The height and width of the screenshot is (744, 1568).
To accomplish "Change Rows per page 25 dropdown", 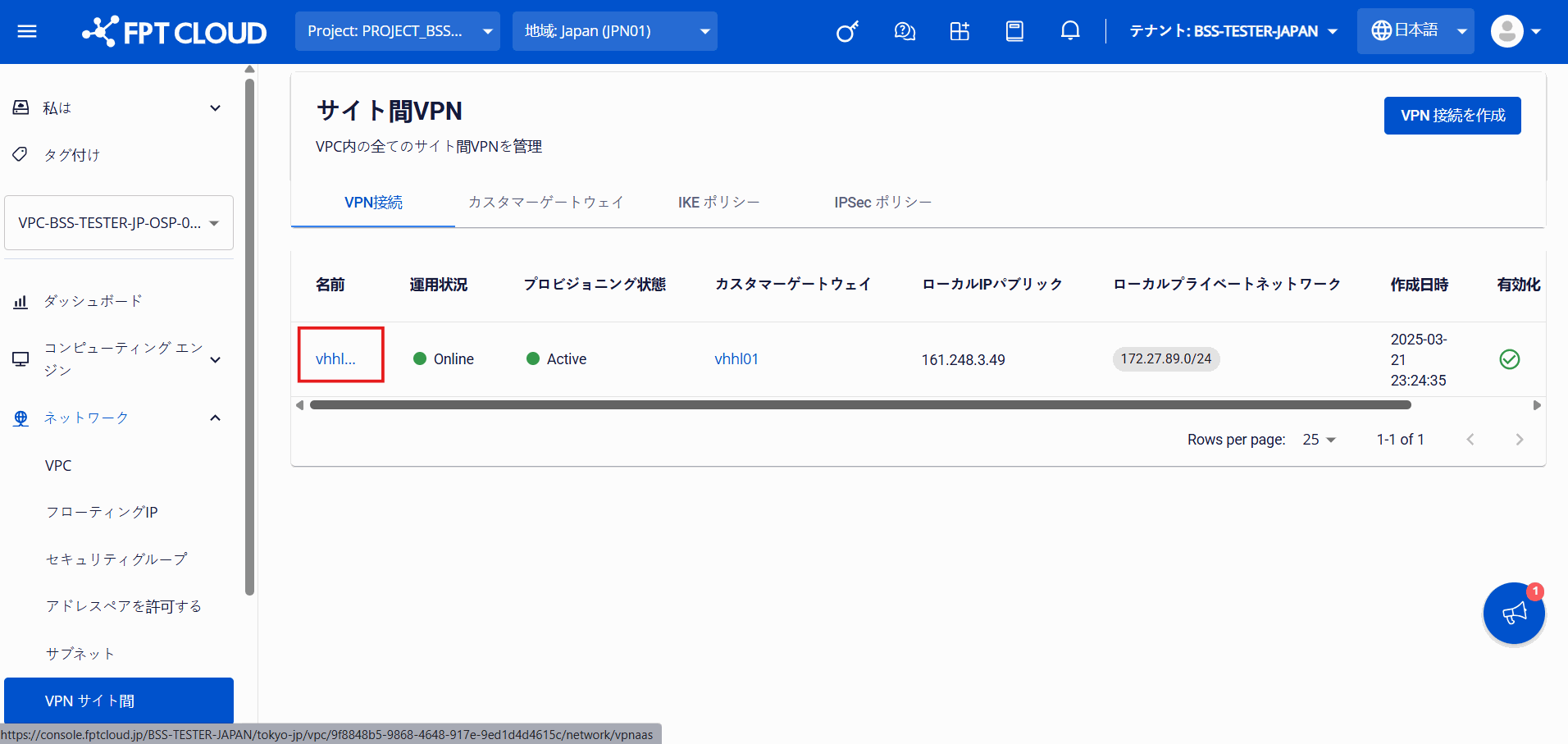I will click(1320, 440).
